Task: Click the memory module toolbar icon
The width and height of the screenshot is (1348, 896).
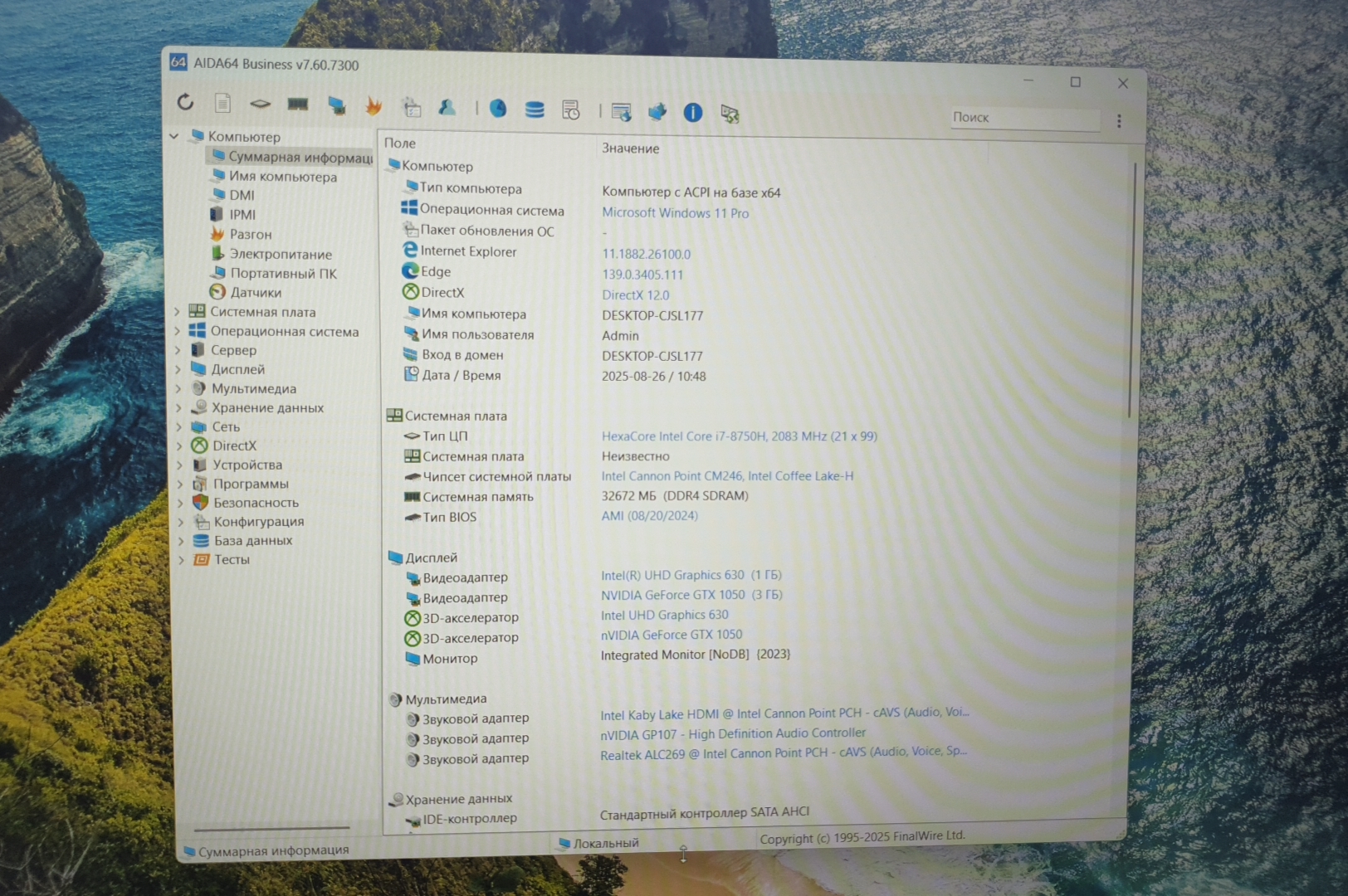Action: [x=297, y=104]
